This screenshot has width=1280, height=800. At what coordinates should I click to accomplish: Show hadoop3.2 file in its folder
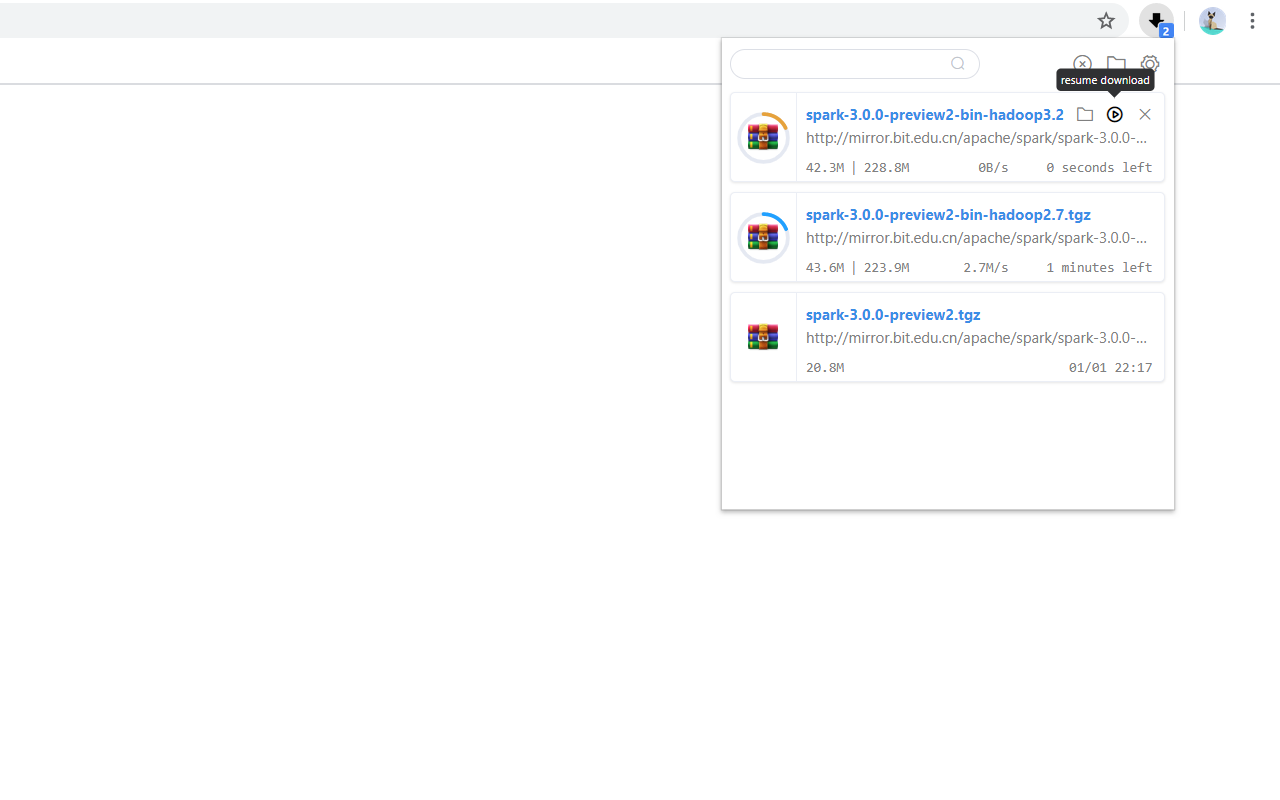1085,114
